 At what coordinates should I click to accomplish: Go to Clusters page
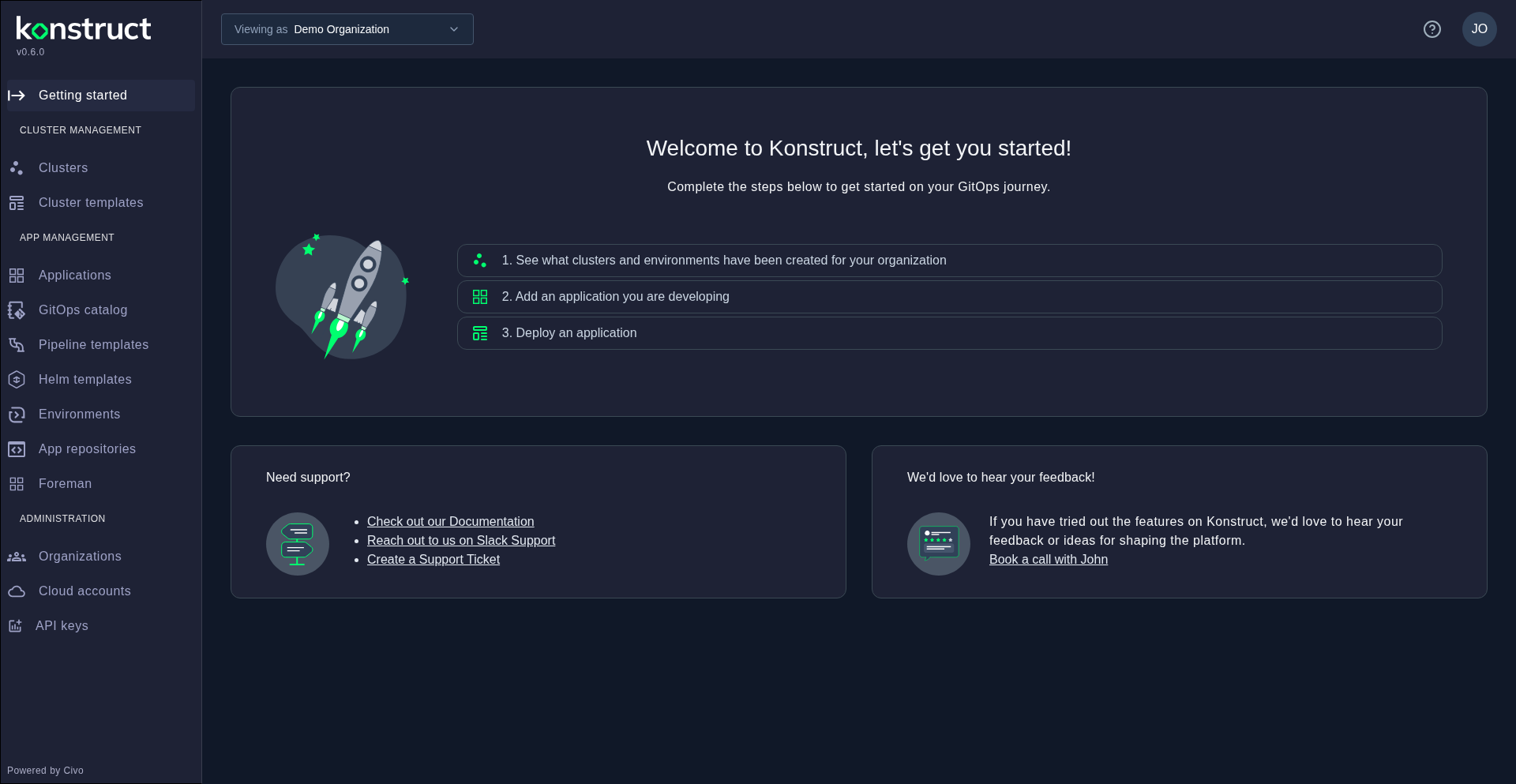(x=101, y=168)
